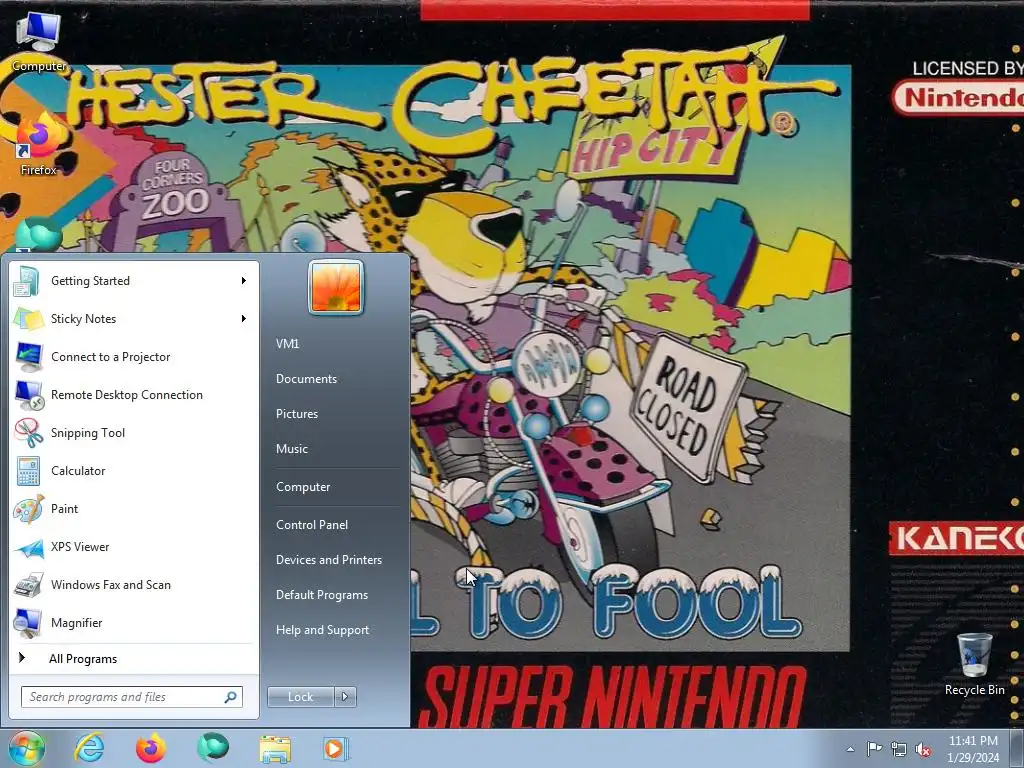Select the Computer desktop icon

click(x=39, y=41)
